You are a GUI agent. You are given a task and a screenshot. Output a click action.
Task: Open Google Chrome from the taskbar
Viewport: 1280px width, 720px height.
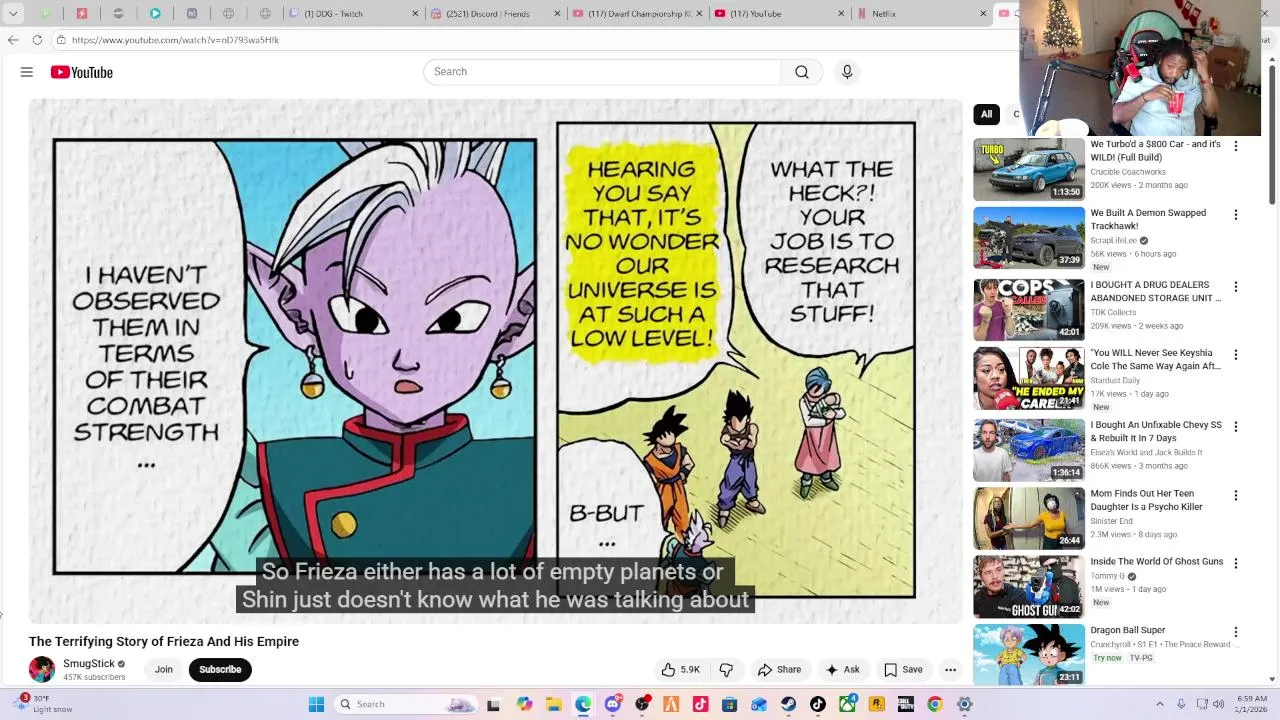click(935, 704)
